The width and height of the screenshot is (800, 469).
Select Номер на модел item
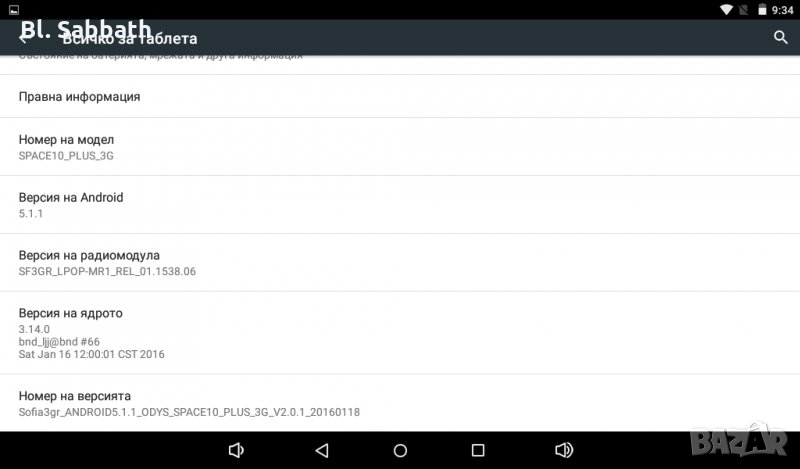(x=400, y=147)
